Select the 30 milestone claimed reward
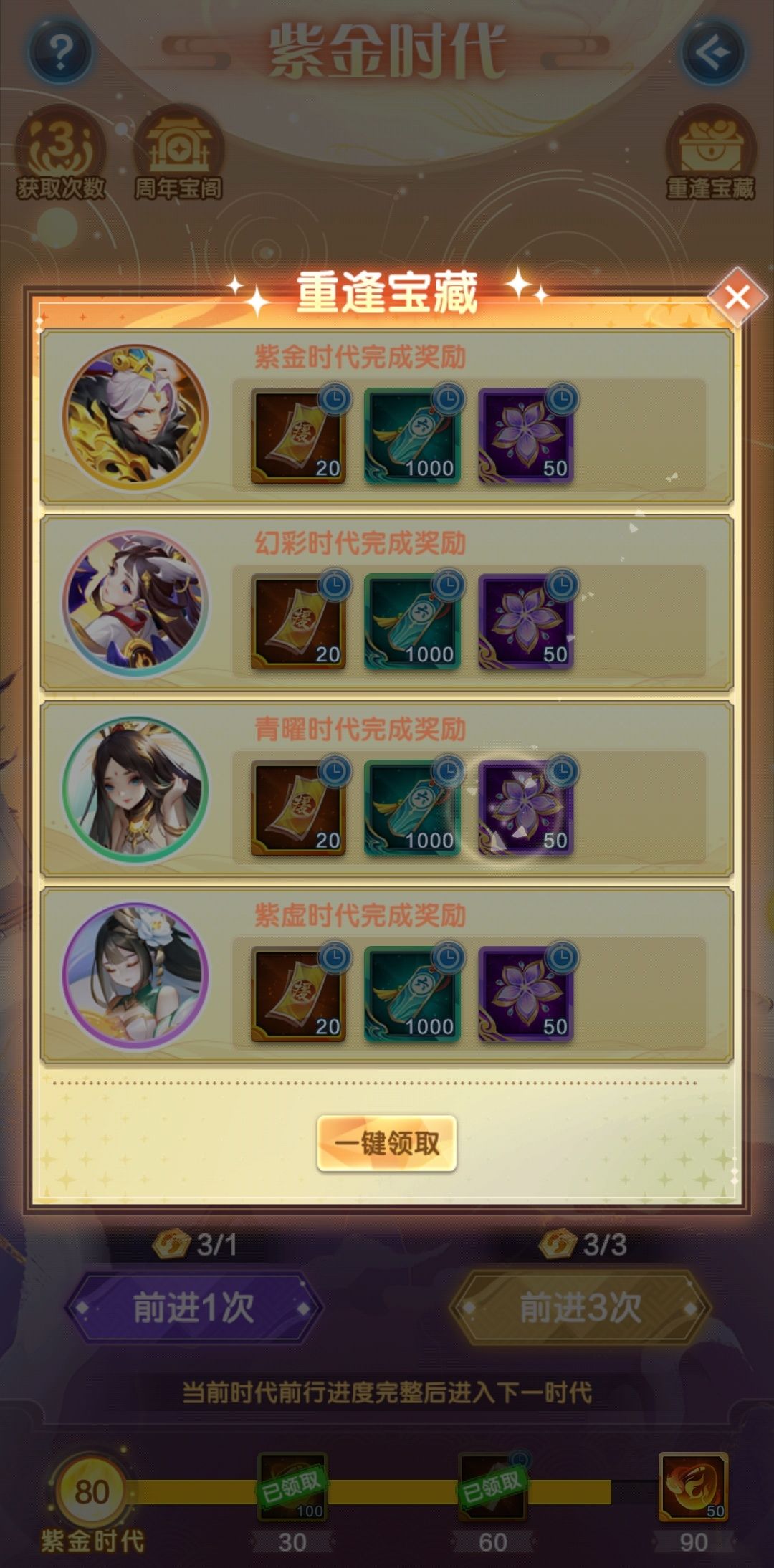The image size is (774, 1568). point(292,1487)
